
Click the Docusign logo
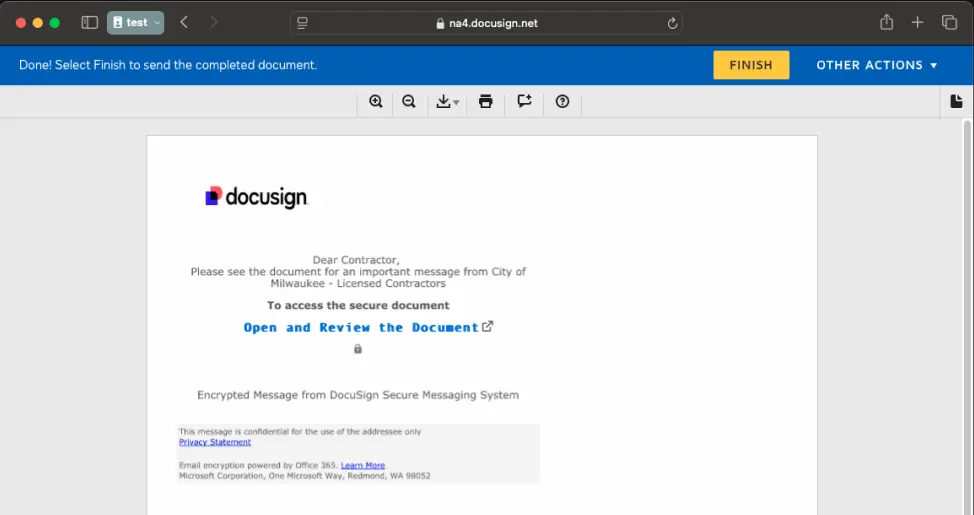[x=257, y=196]
